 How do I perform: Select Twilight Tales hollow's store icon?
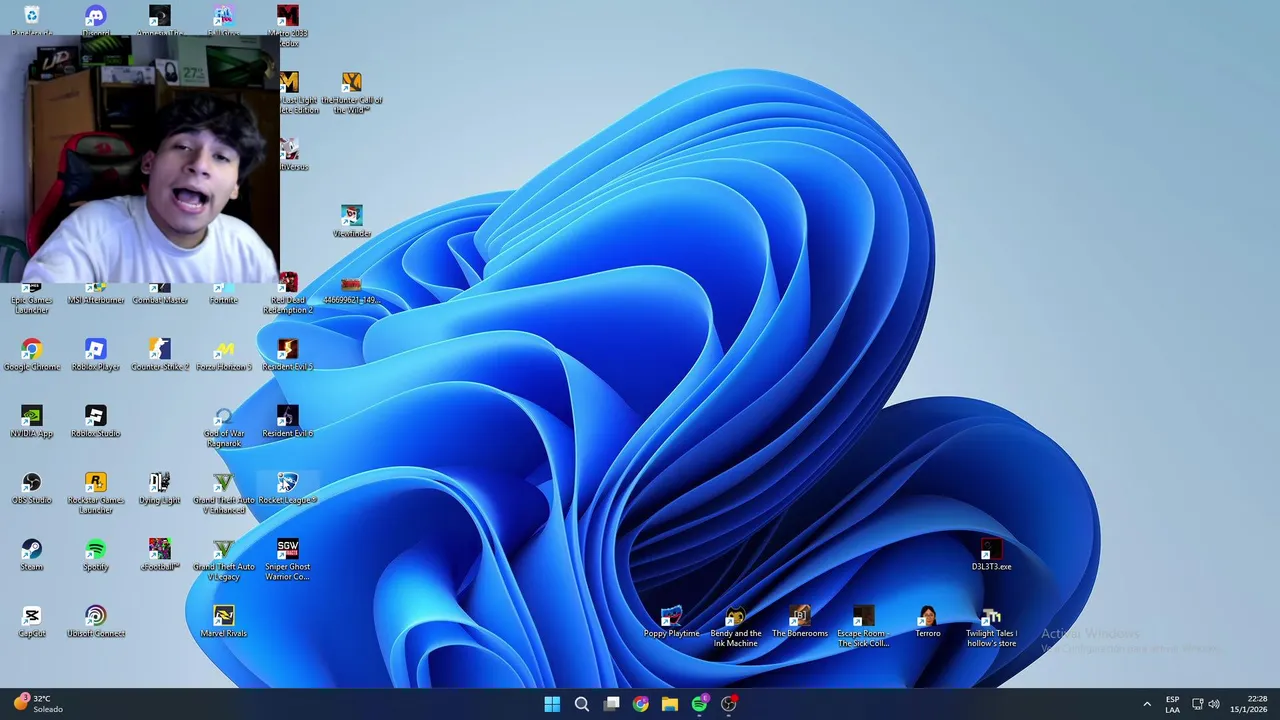click(991, 627)
